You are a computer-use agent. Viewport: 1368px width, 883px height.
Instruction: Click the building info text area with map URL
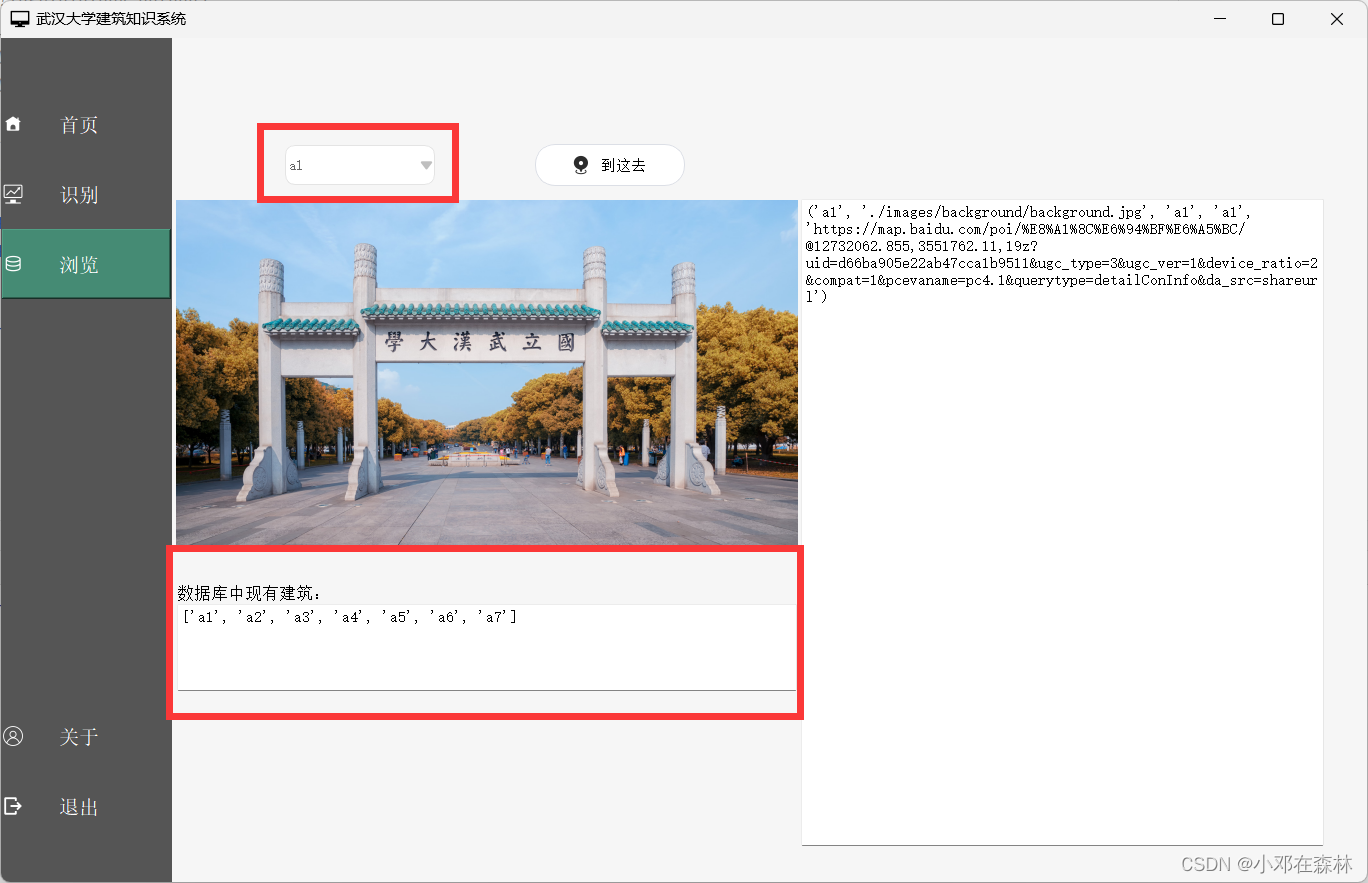click(1062, 522)
